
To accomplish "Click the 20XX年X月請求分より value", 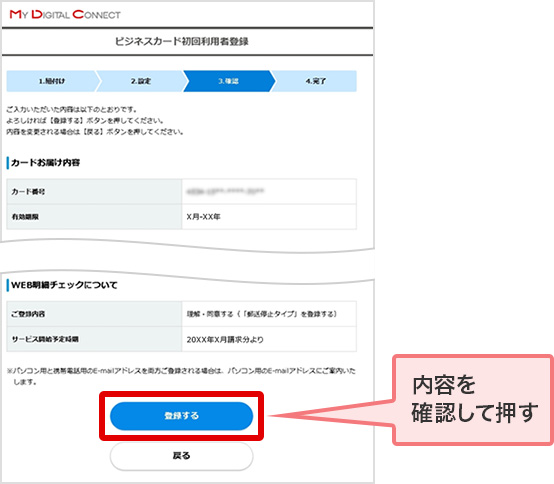I will click(225, 340).
